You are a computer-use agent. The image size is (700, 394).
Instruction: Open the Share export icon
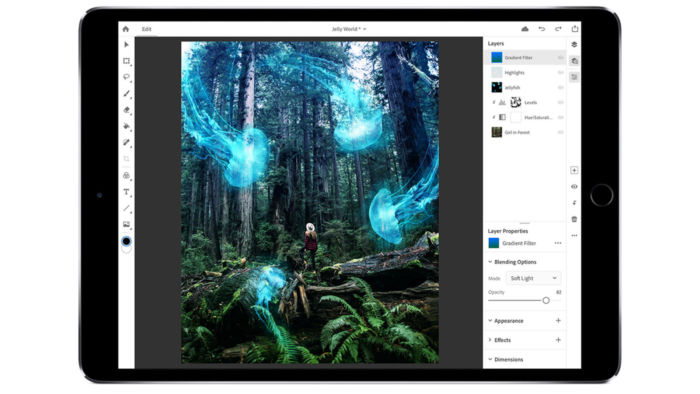575,29
